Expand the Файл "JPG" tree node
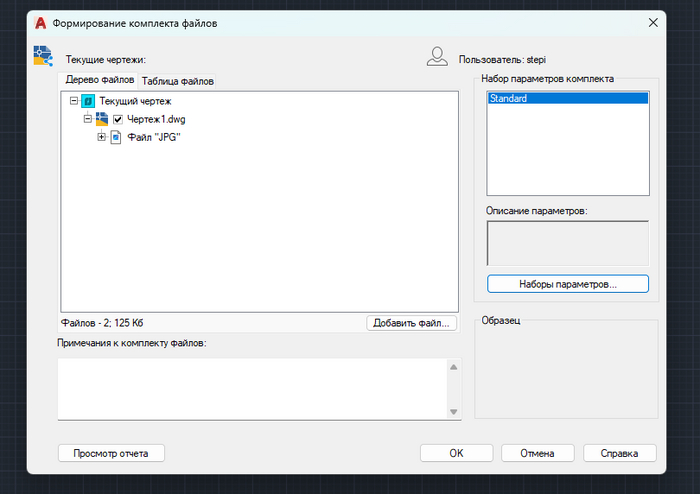Image resolution: width=700 pixels, height=494 pixels. coord(101,137)
